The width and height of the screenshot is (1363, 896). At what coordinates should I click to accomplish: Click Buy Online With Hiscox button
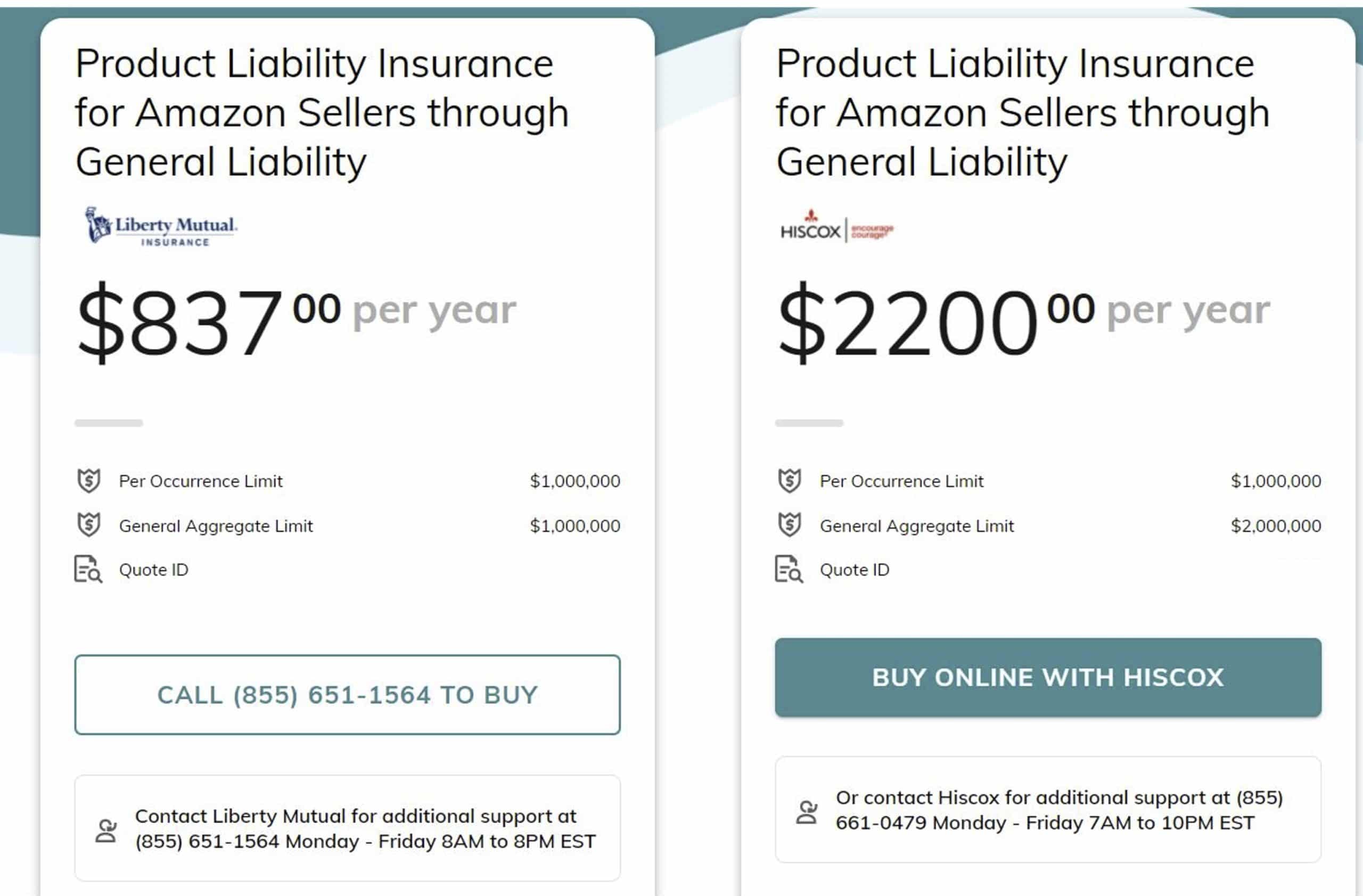pyautogui.click(x=1048, y=677)
